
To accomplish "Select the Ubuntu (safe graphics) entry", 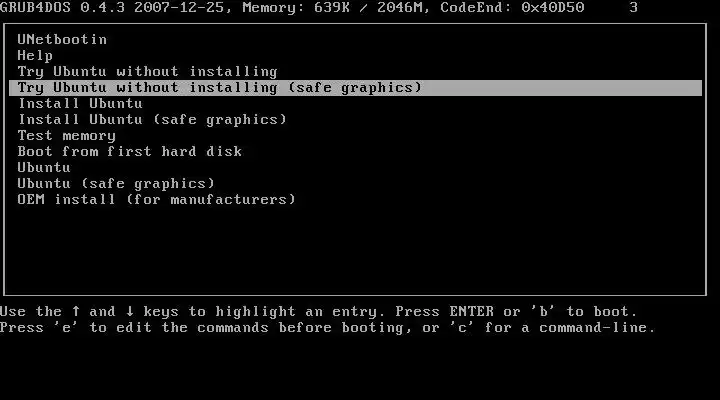I will coord(116,184).
